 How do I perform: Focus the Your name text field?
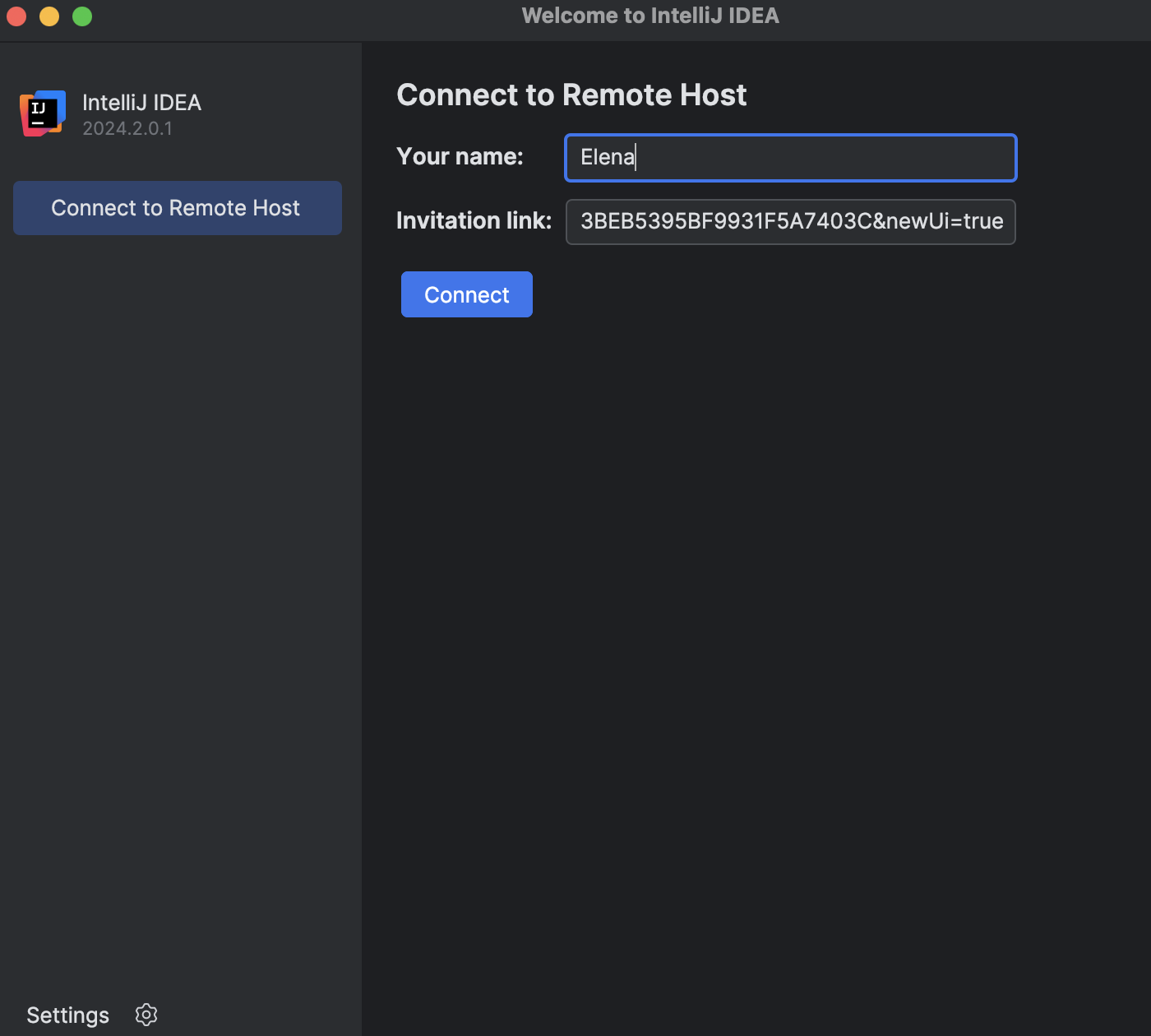(x=789, y=157)
